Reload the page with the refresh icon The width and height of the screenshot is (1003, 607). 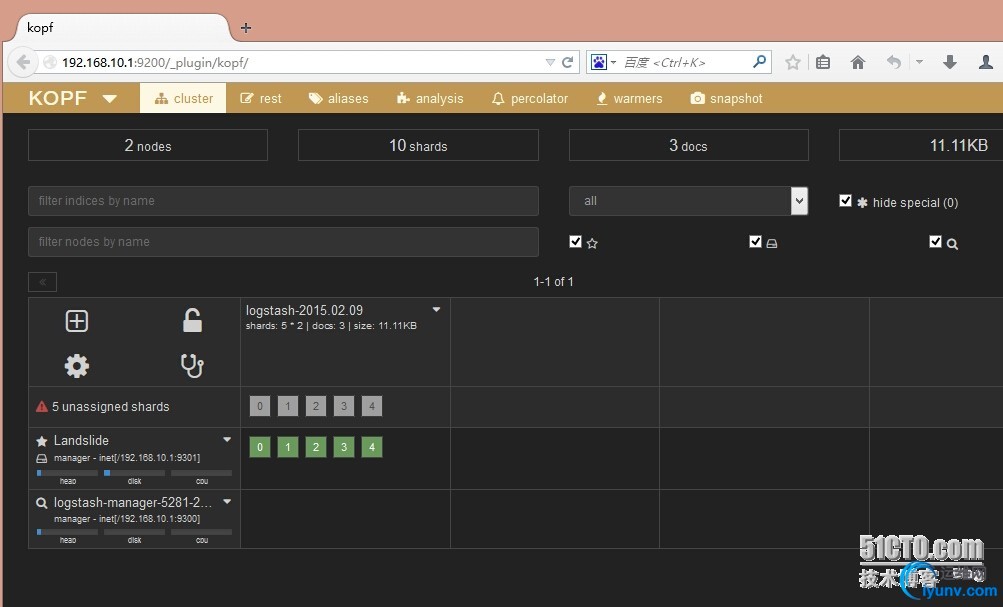[567, 62]
